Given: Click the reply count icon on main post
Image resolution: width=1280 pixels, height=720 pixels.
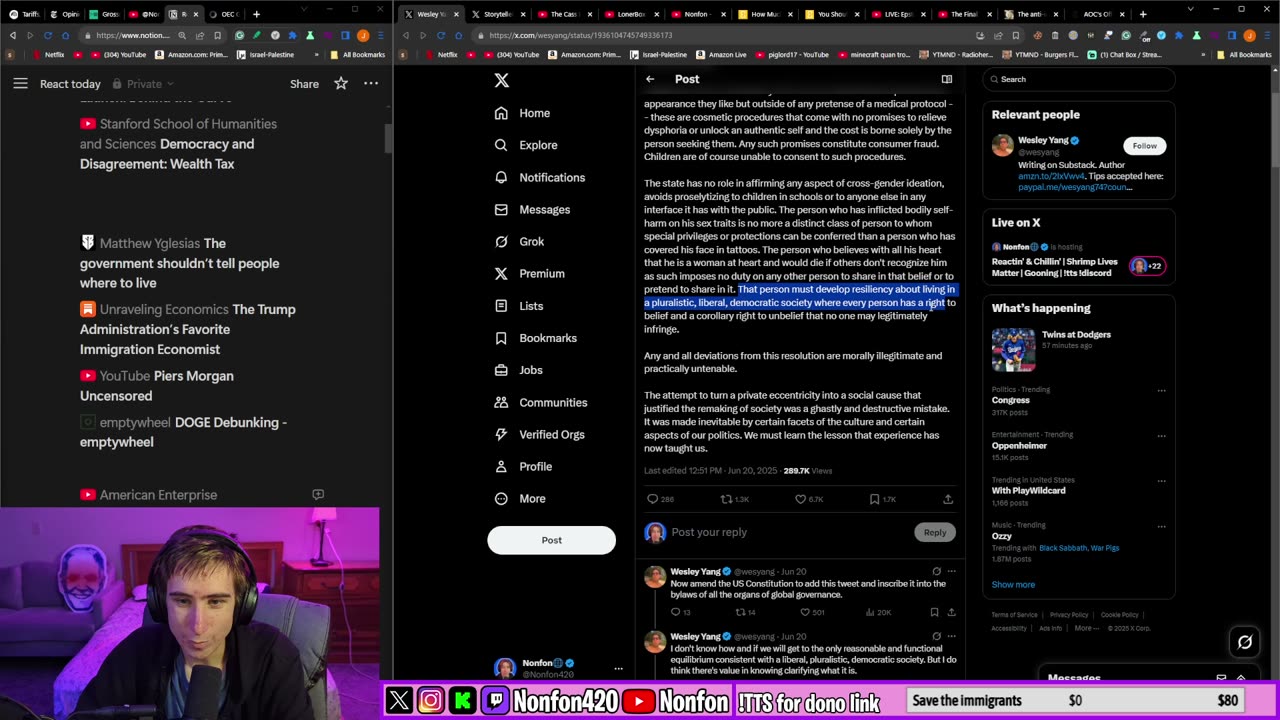Looking at the screenshot, I should 652,499.
